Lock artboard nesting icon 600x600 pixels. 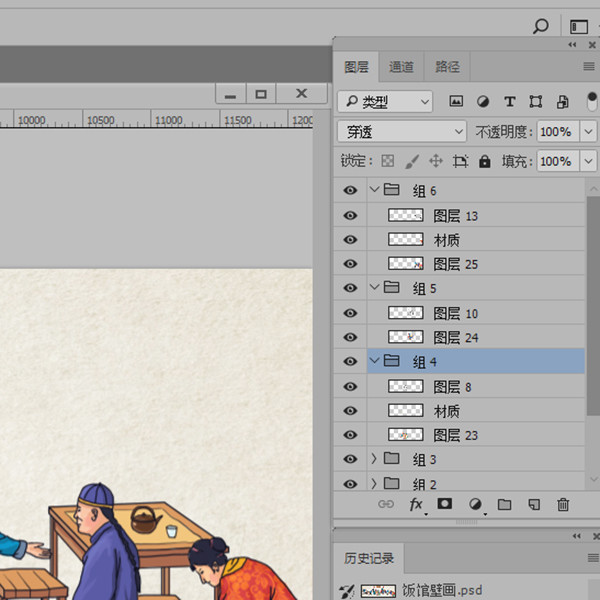coord(460,161)
